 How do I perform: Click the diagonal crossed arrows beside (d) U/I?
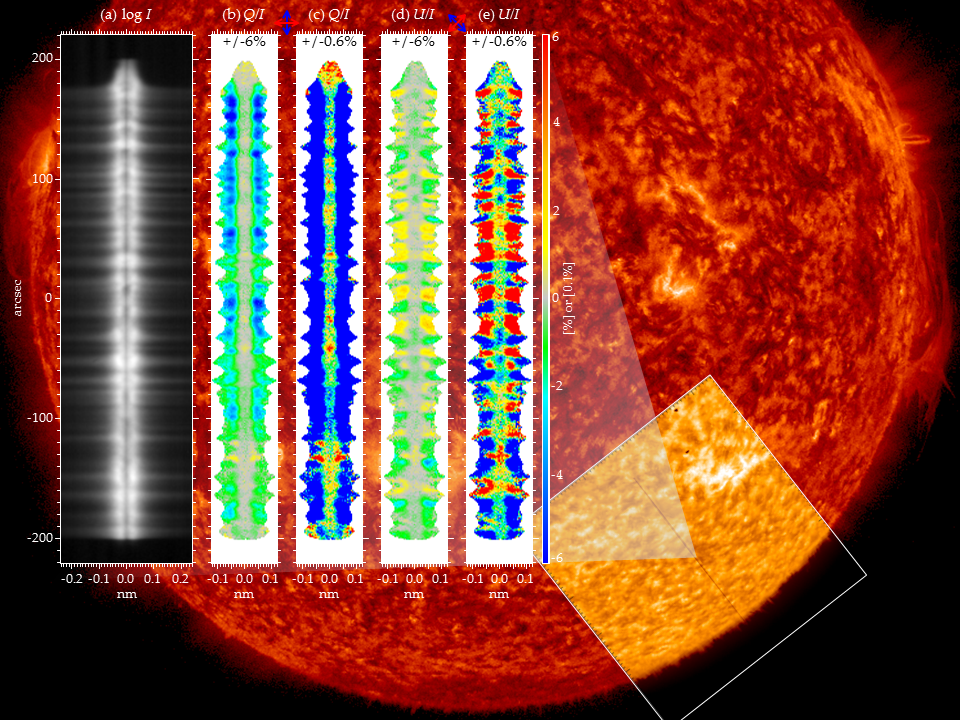tap(457, 23)
